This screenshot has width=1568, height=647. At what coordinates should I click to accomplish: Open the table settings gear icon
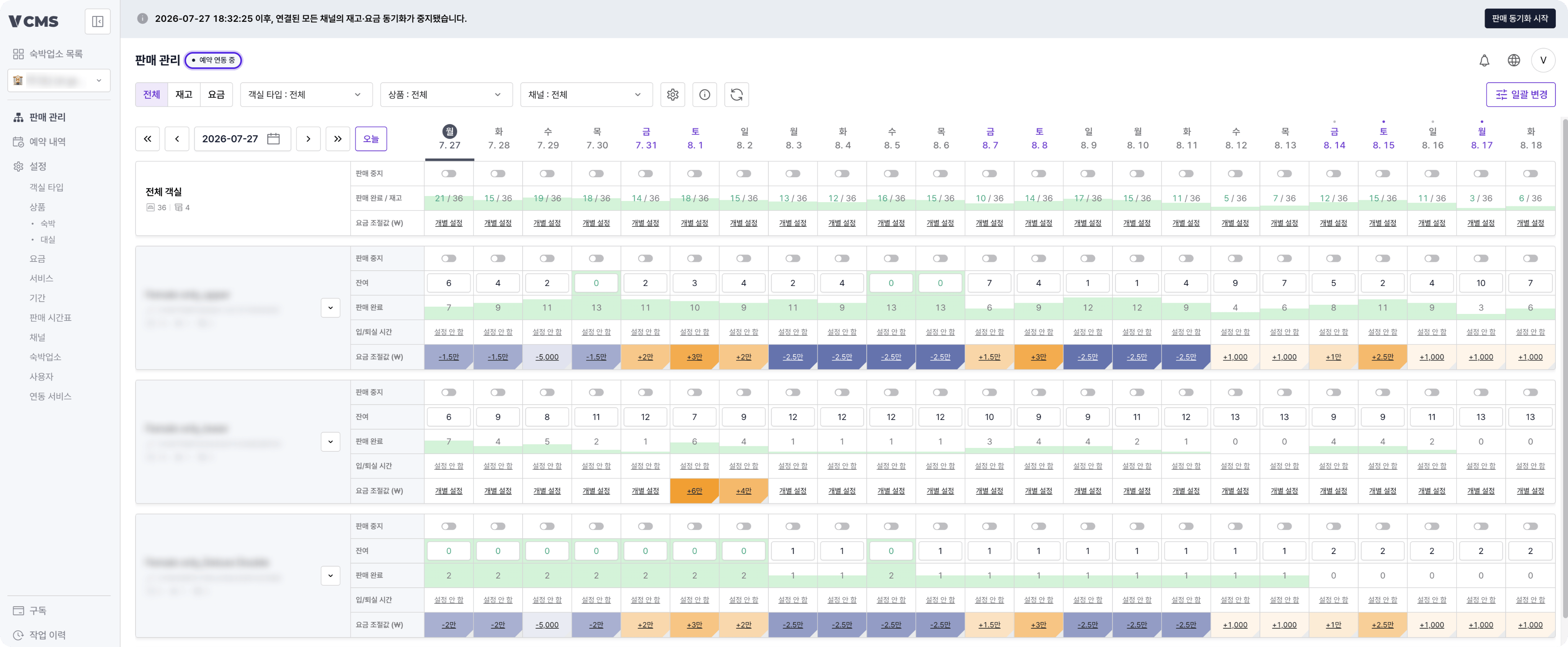click(673, 94)
